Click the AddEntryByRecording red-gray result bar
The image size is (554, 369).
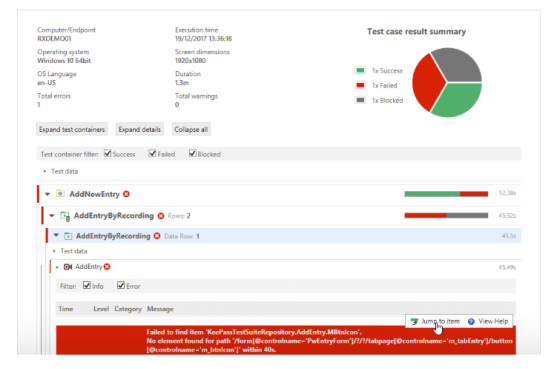tap(446, 216)
